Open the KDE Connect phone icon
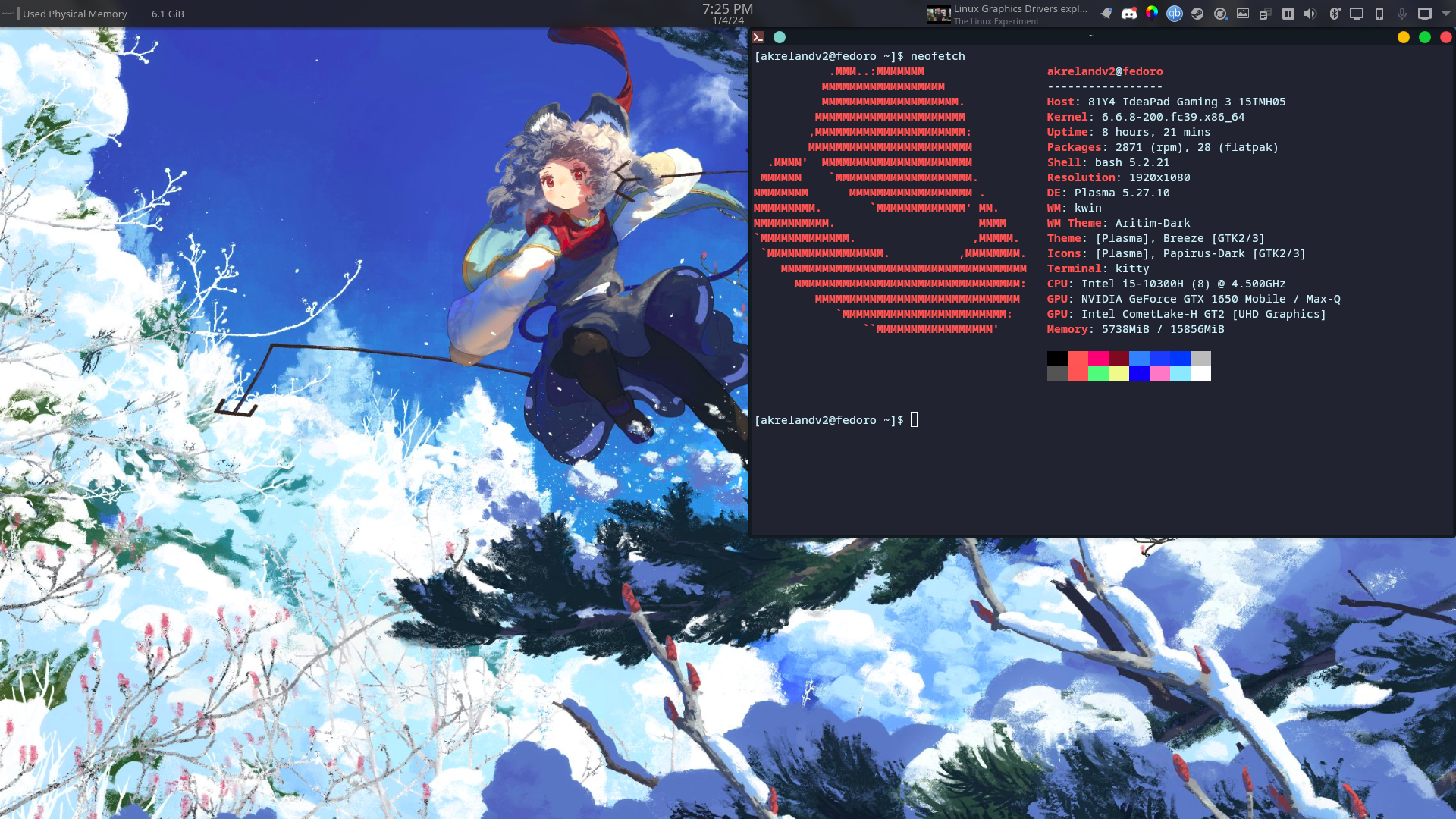This screenshot has height=819, width=1456. click(x=1379, y=14)
